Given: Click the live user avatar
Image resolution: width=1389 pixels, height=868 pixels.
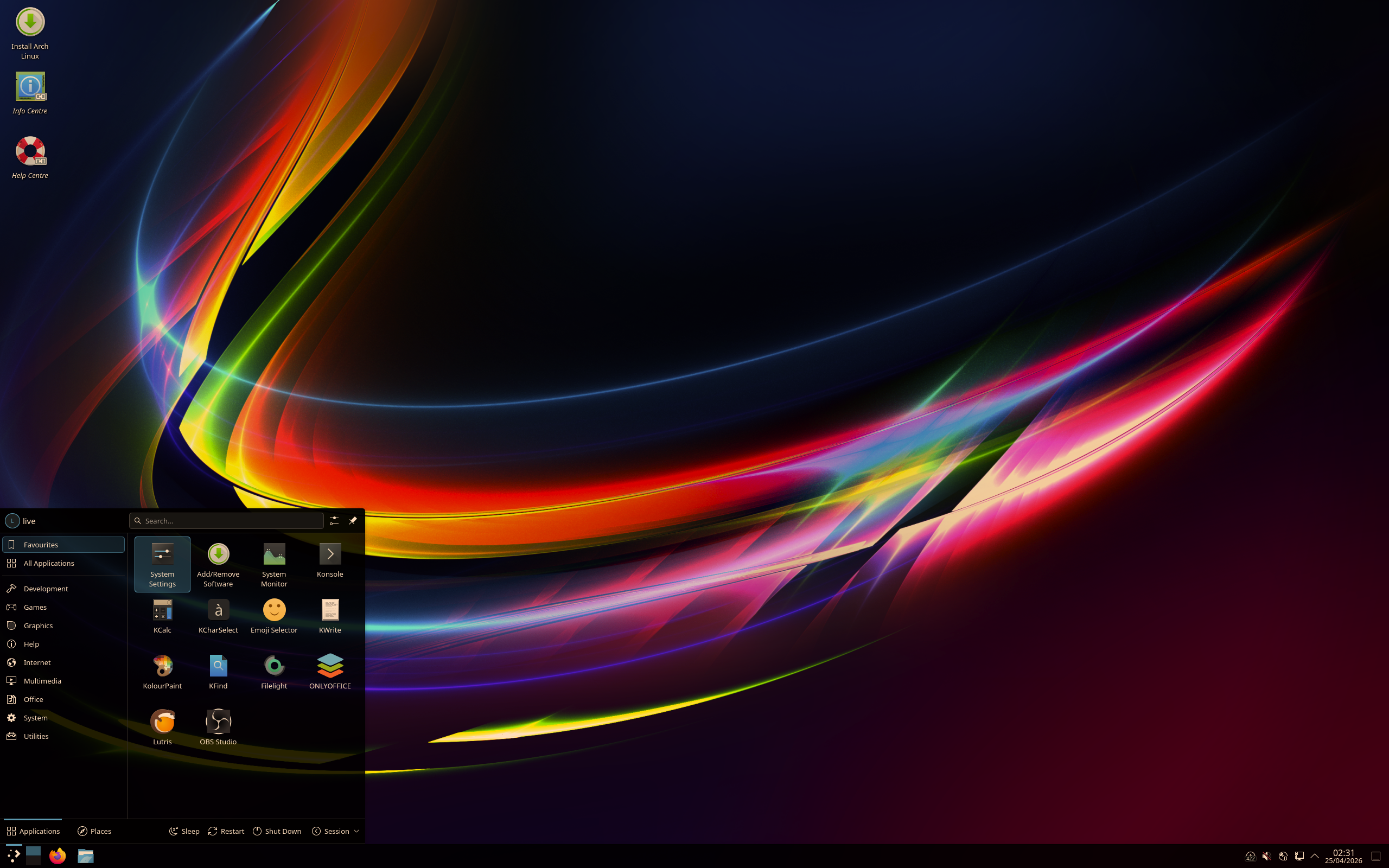Looking at the screenshot, I should click(x=12, y=521).
